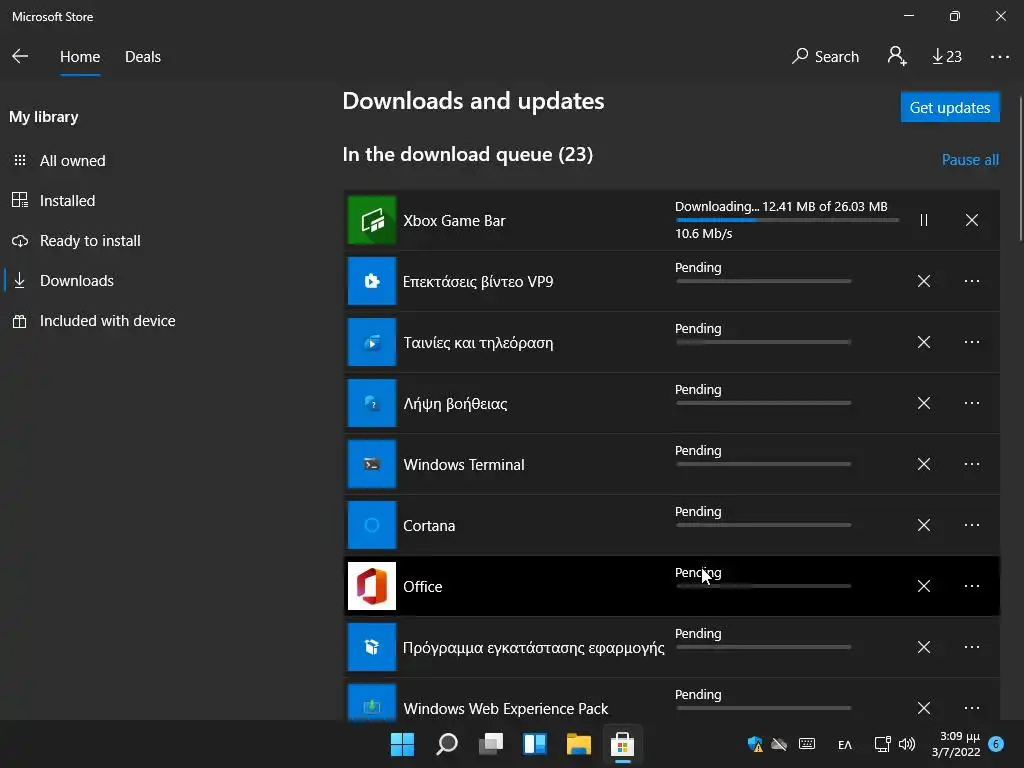Open more options for Επεκτάσεις βίντεο VP9
Screen dimensions: 1024x768
tap(972, 281)
